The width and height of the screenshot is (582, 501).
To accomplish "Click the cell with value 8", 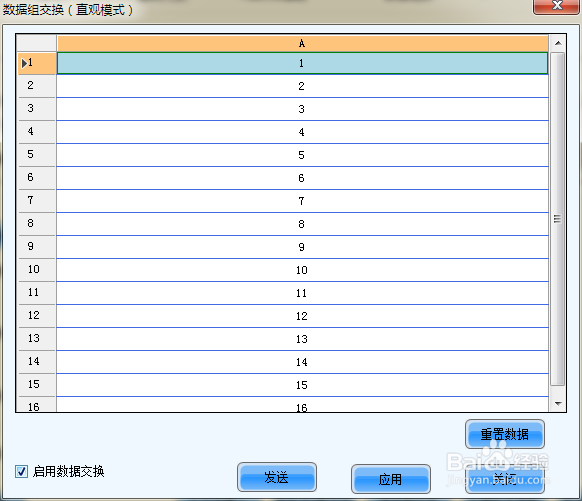I will pos(303,224).
